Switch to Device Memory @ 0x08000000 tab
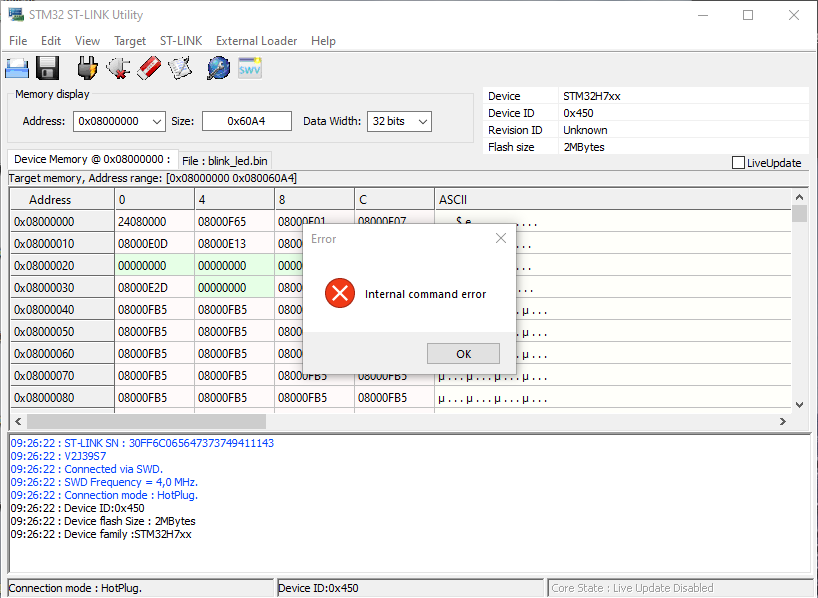This screenshot has width=818, height=598. [x=92, y=159]
